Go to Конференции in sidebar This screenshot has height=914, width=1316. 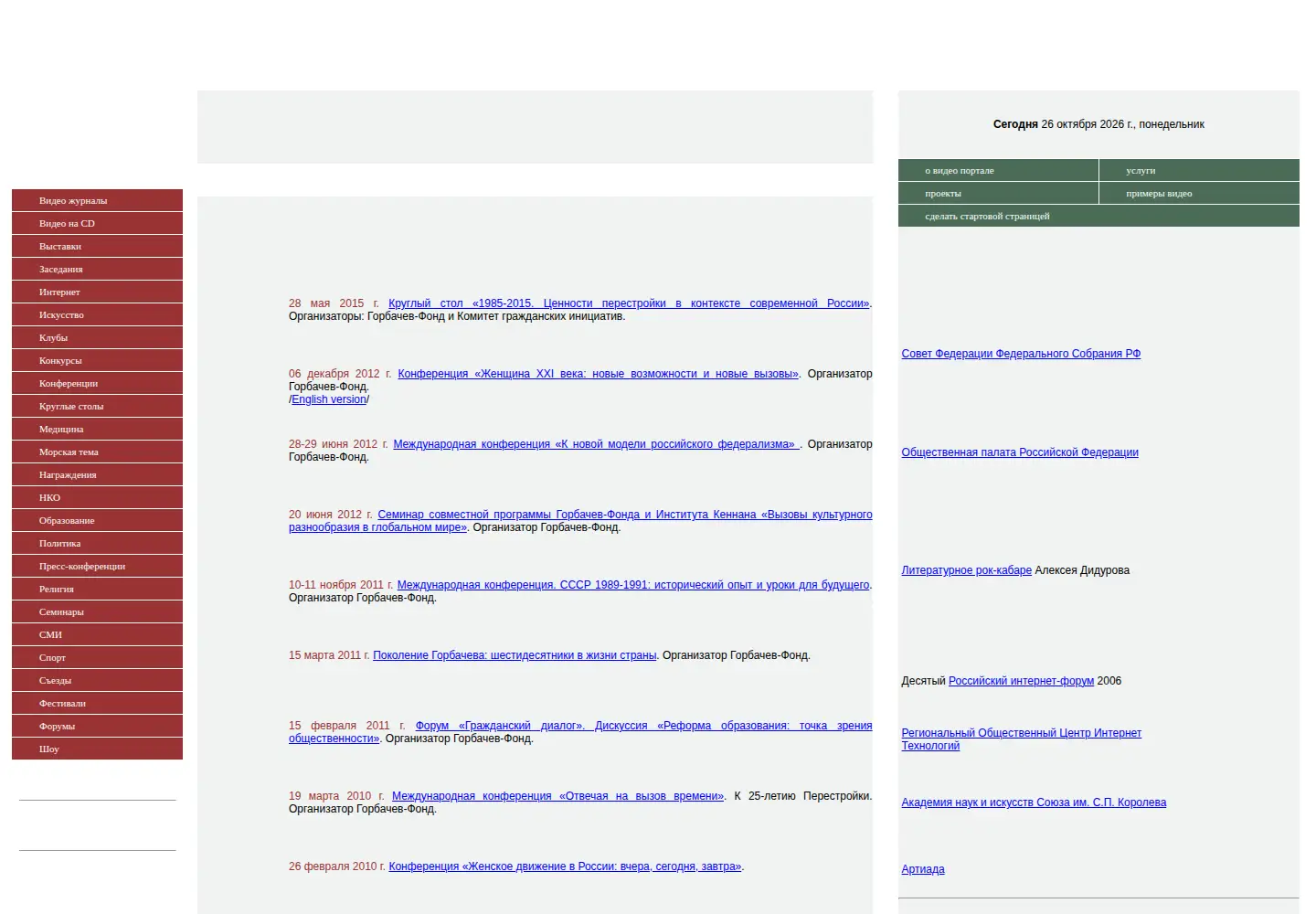[97, 383]
